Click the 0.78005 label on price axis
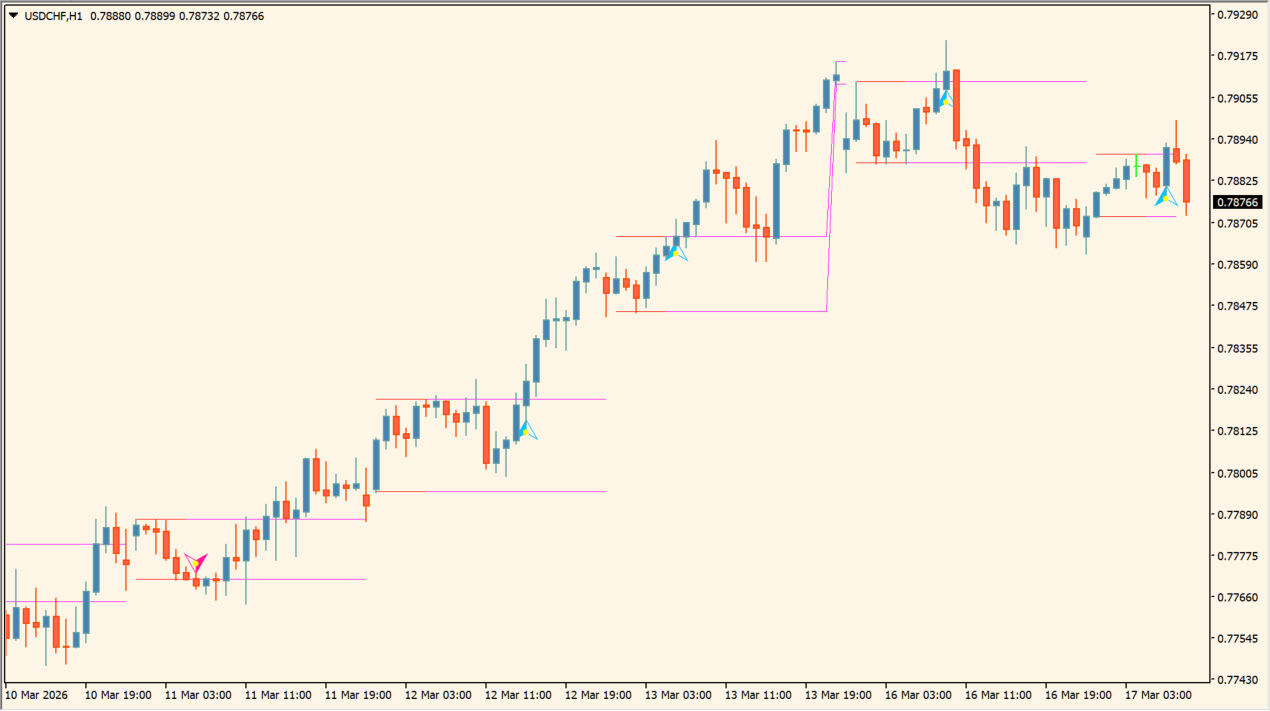 (x=1238, y=473)
